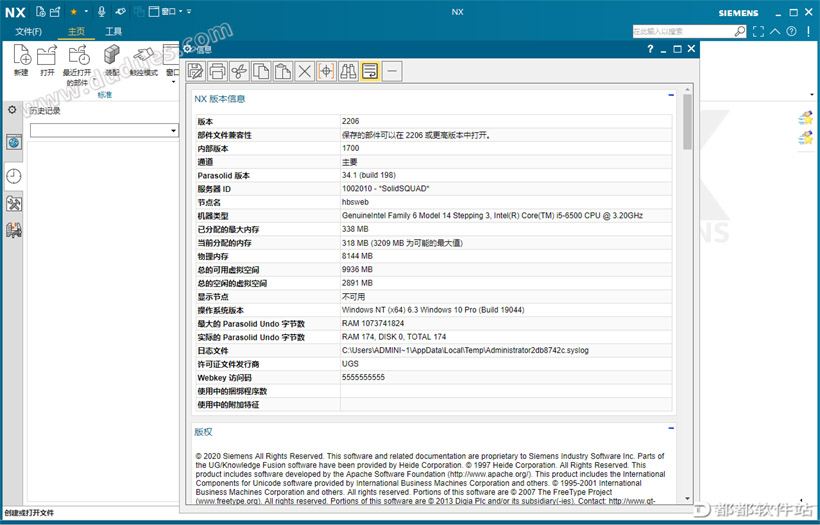This screenshot has height=525, width=820.
Task: Switch to the 主页 ribbon tab
Action: (76, 31)
